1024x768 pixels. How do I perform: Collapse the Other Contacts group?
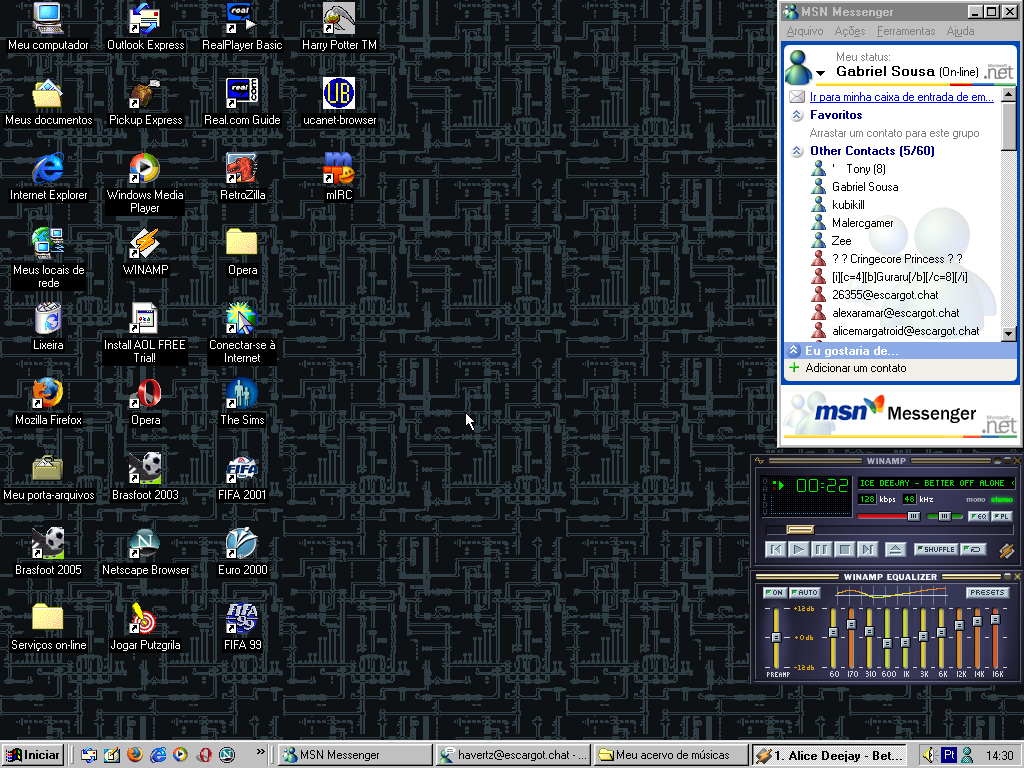pyautogui.click(x=797, y=152)
